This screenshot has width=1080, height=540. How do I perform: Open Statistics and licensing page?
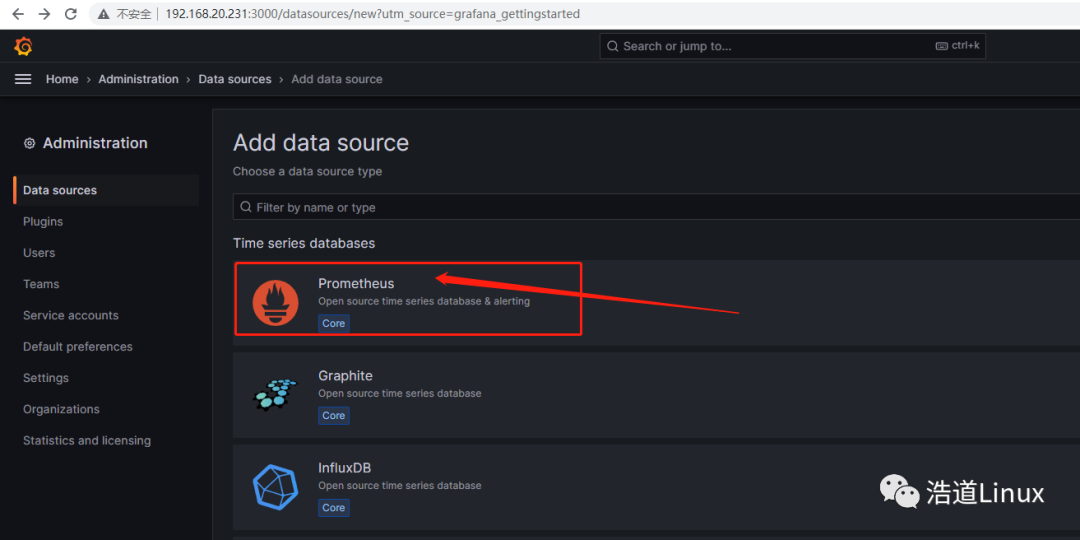click(87, 440)
